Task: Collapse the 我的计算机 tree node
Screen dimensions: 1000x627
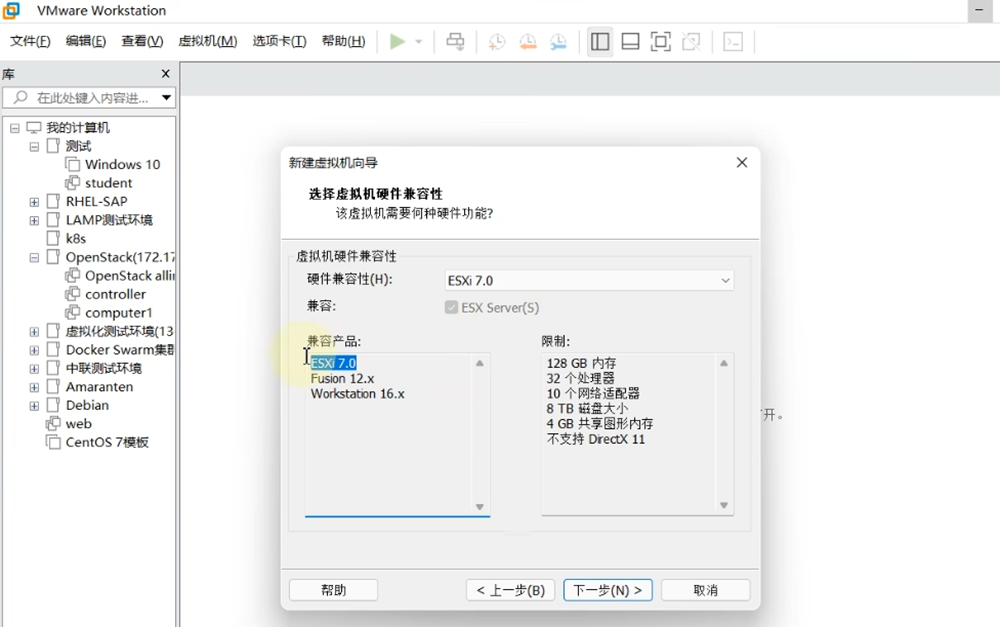Action: [15, 128]
